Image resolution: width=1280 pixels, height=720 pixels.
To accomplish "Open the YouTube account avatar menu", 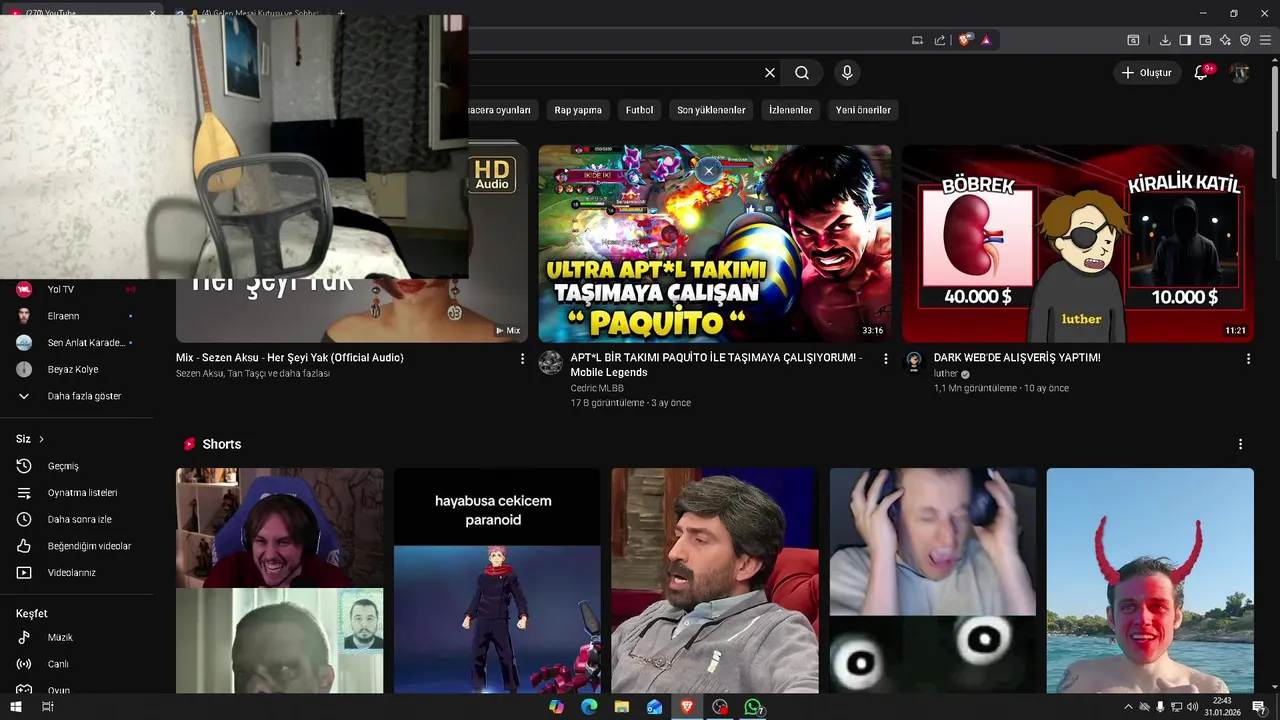I will 1240,73.
